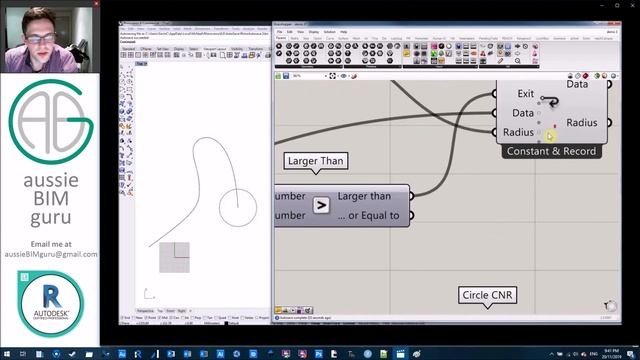Open Photoshop from the Windows taskbar

[x=318, y=354]
